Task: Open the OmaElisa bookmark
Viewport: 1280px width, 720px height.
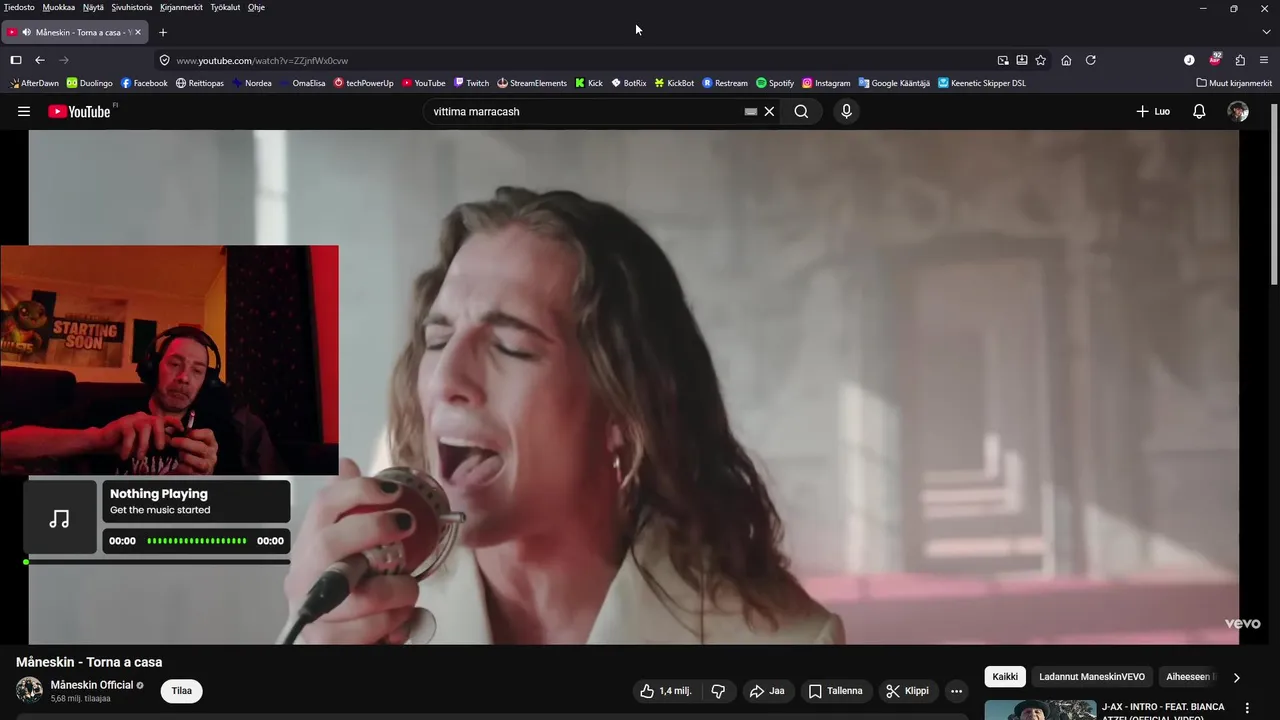Action: (x=302, y=83)
